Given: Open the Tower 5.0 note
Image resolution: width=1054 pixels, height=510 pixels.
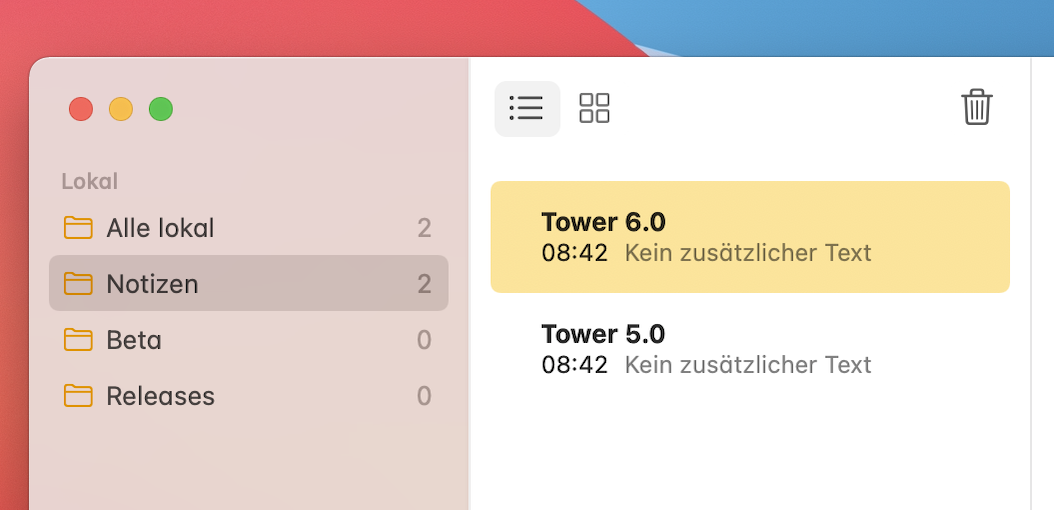Looking at the screenshot, I should click(603, 334).
